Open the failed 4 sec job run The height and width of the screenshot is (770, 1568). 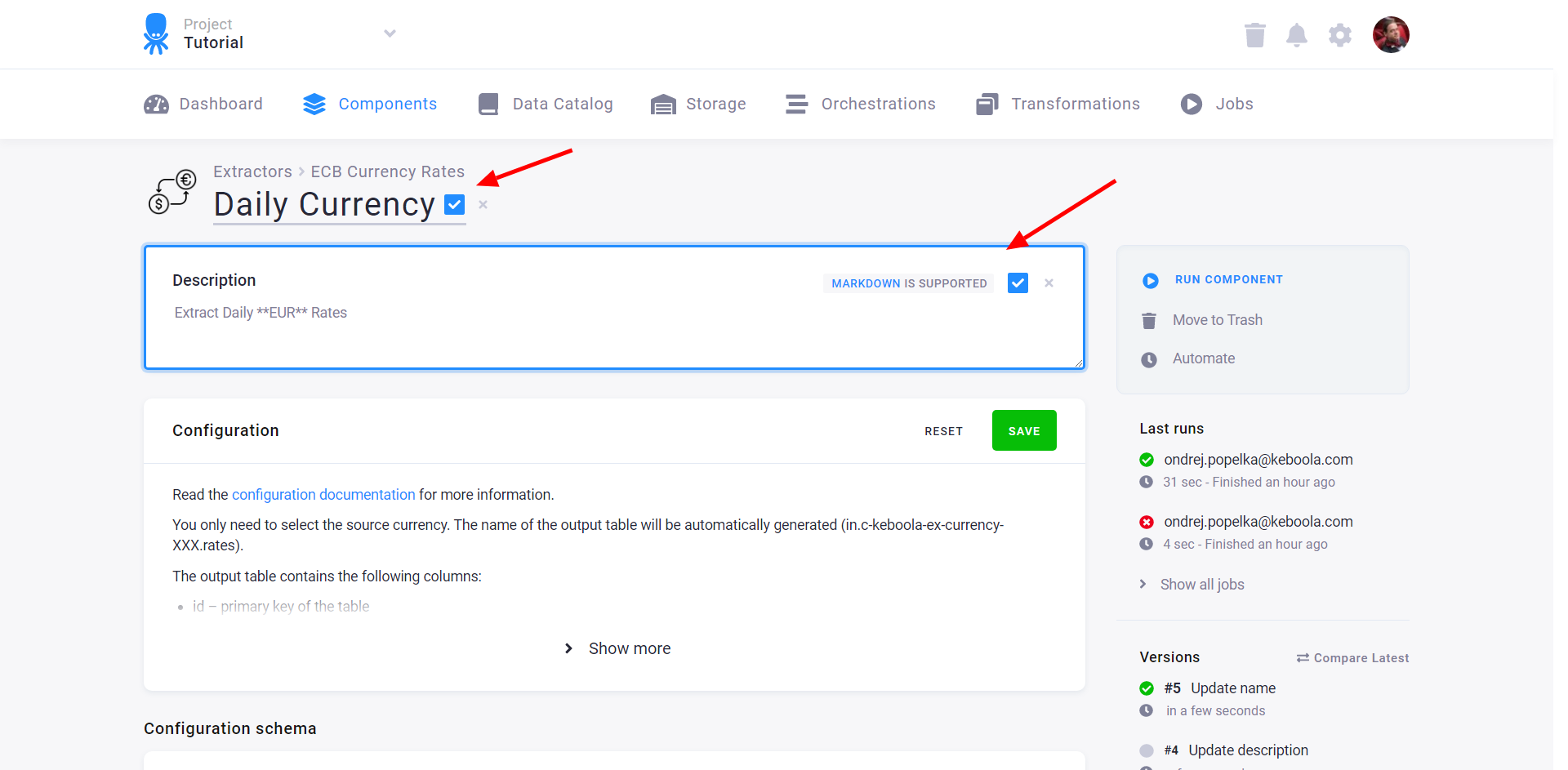click(1258, 522)
